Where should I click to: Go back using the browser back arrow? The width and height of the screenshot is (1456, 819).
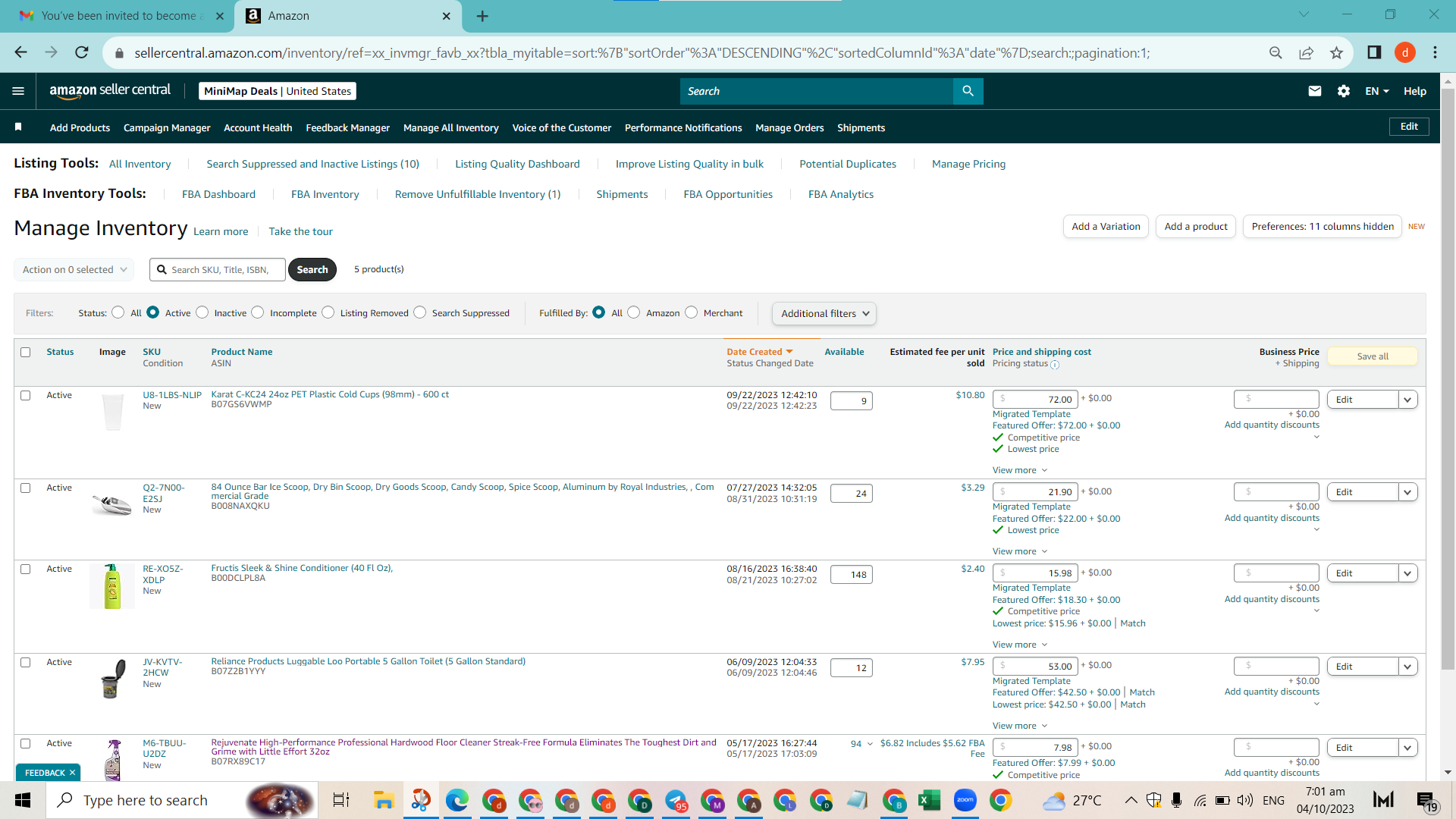point(21,52)
